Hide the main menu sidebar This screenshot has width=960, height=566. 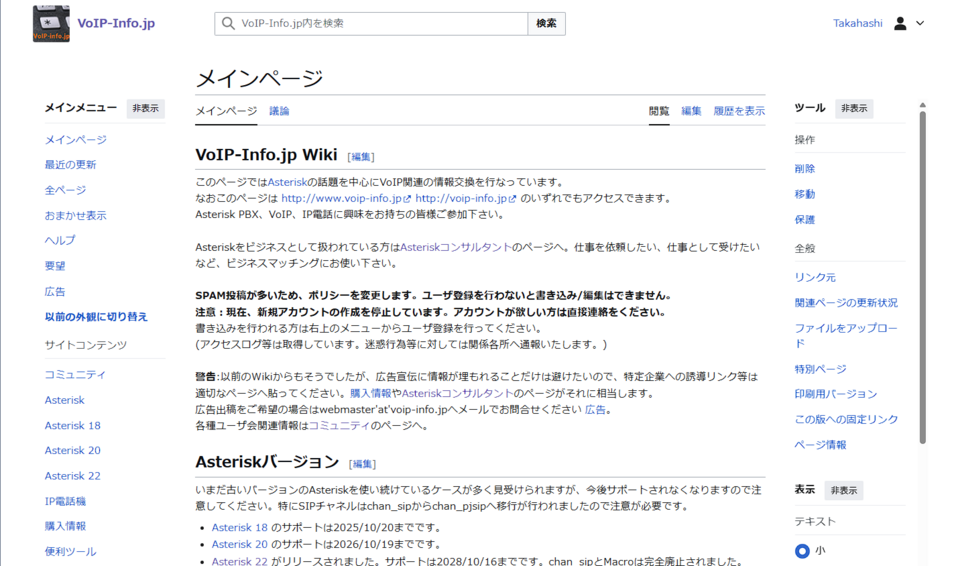145,108
